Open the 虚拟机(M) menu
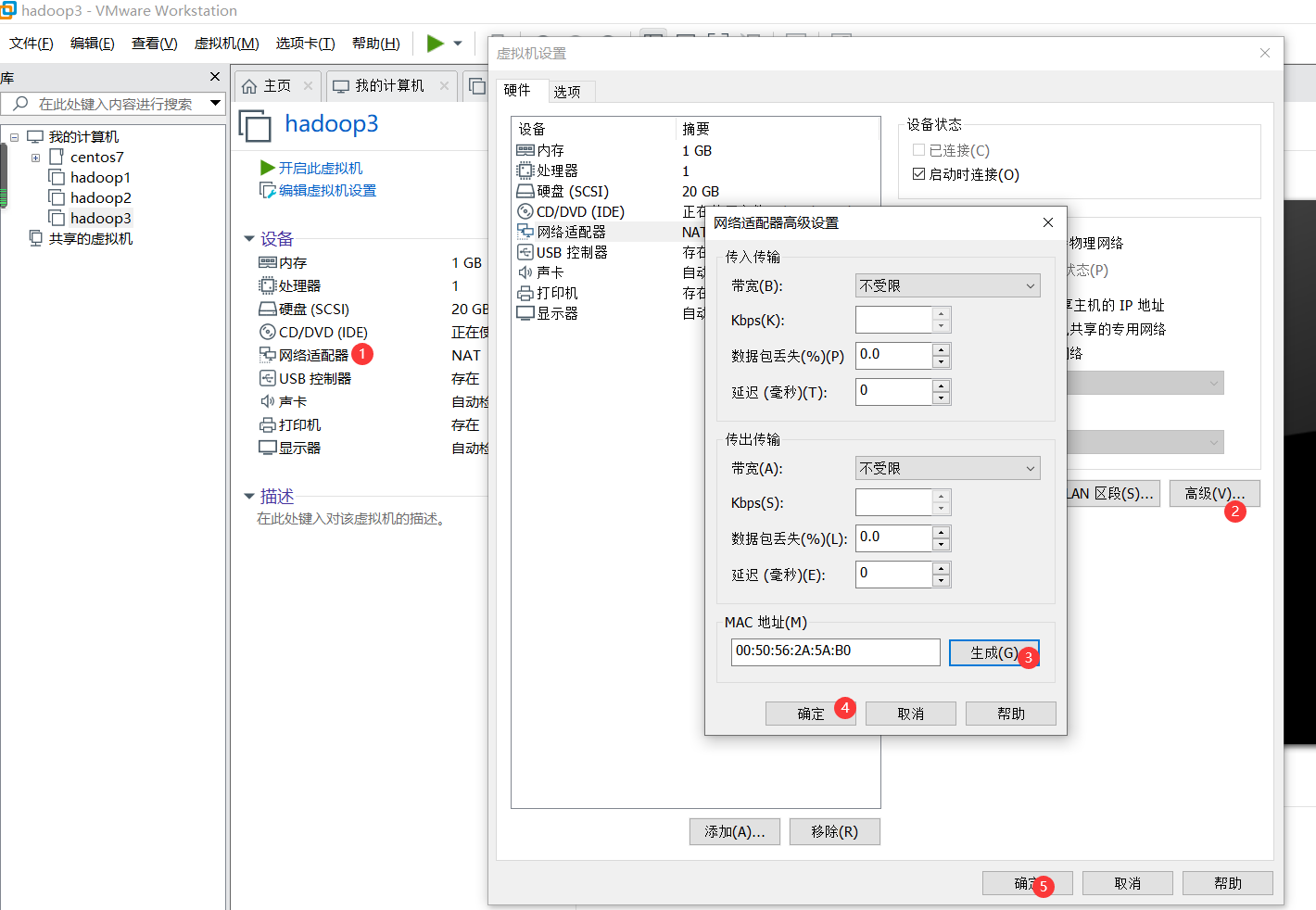The width and height of the screenshot is (1316, 910). coord(226,44)
